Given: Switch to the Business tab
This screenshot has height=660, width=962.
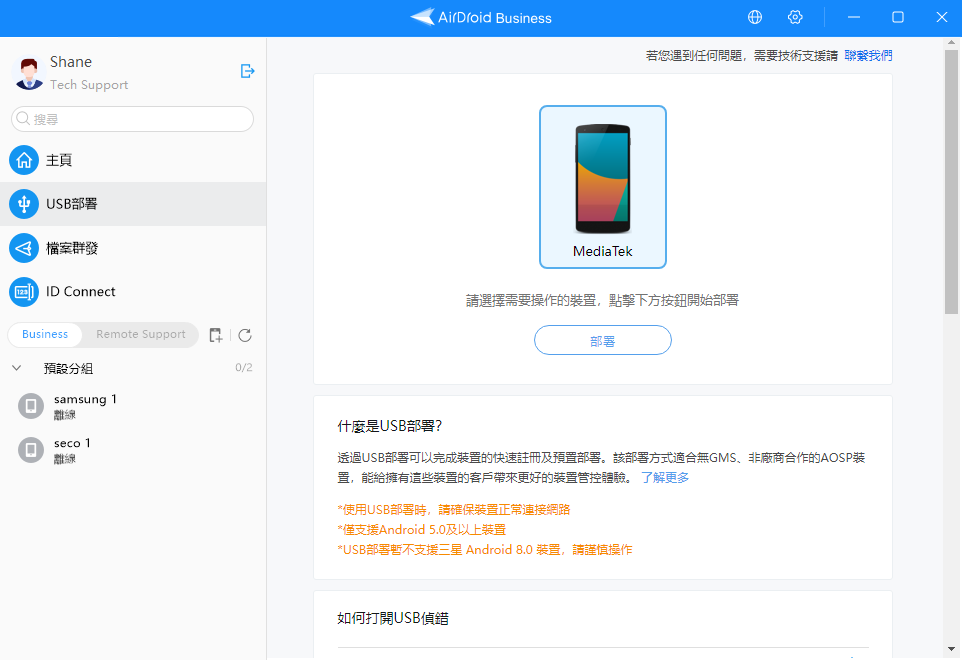Looking at the screenshot, I should click(45, 334).
